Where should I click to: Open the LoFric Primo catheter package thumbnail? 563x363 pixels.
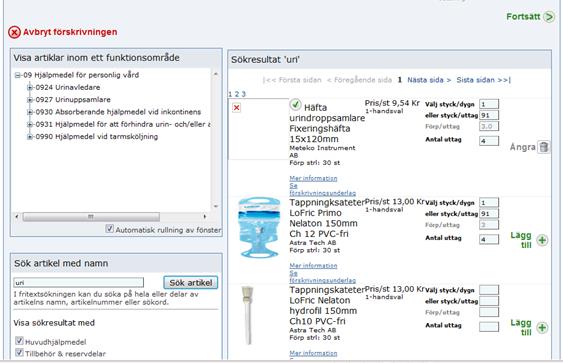(x=259, y=227)
